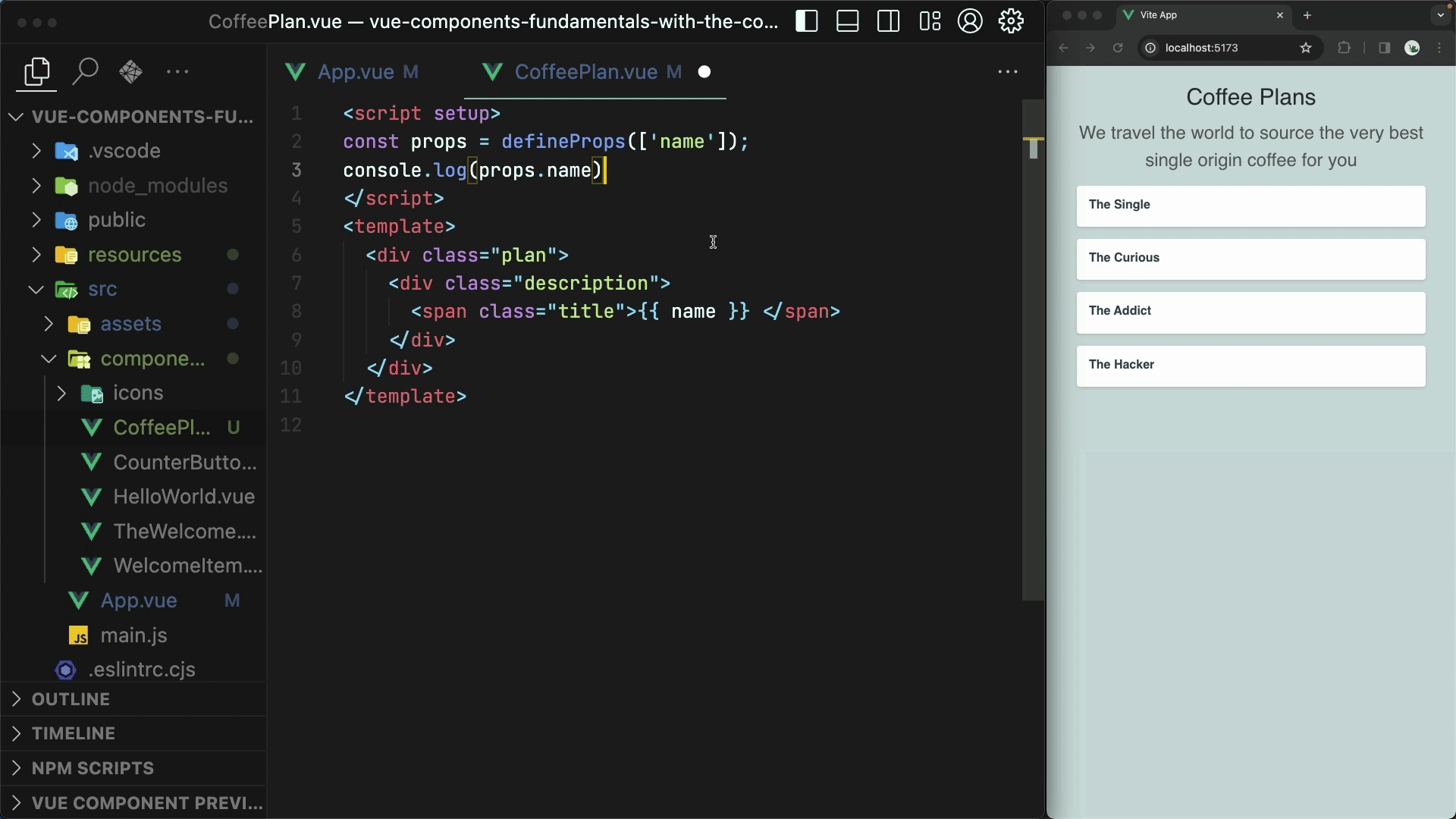Collapse the VUE-COMPONENTS-FU... root folder

[133, 117]
